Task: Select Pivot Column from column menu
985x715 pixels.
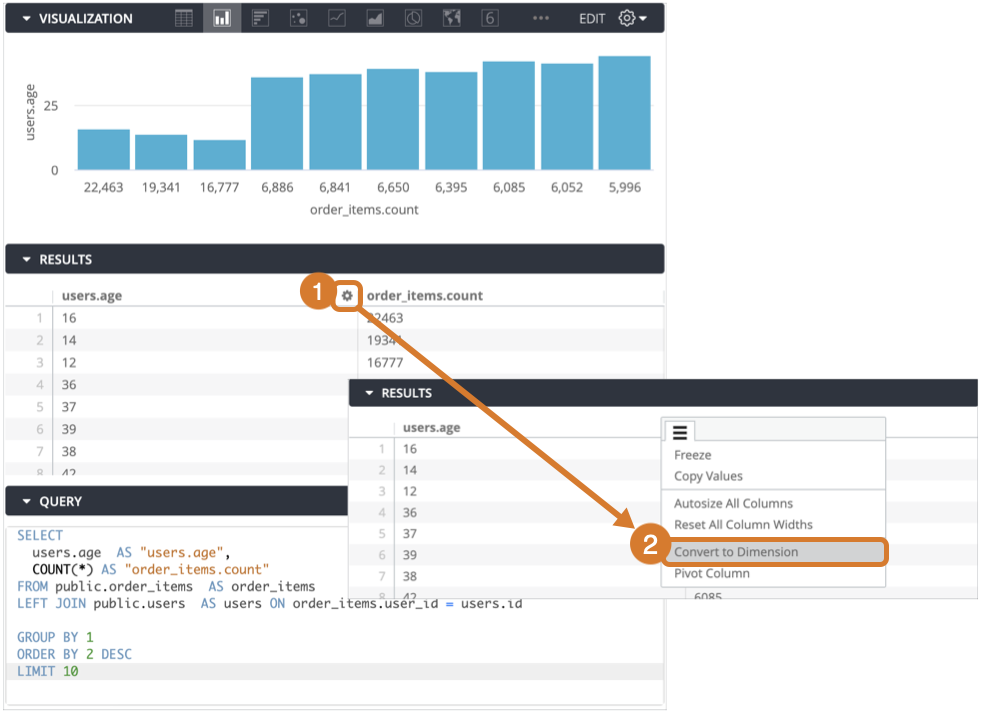Action: (712, 574)
